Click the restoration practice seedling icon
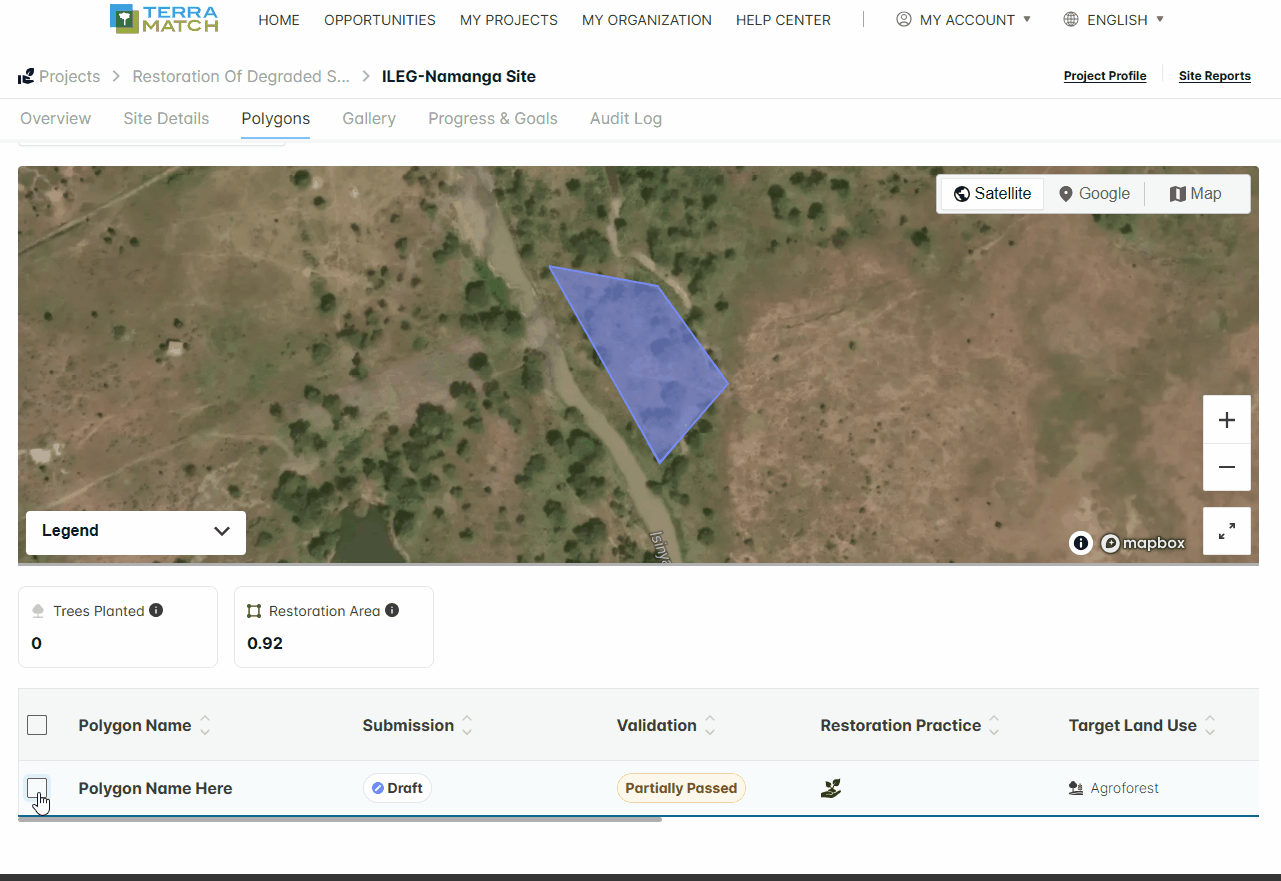 830,788
